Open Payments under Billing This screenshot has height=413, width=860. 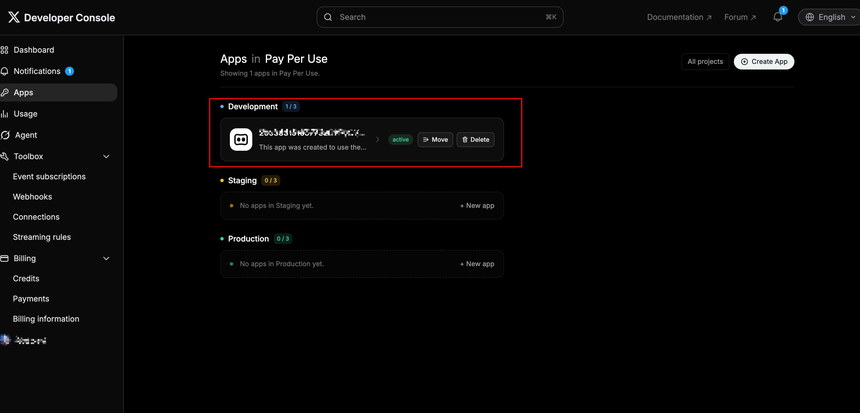click(x=31, y=298)
